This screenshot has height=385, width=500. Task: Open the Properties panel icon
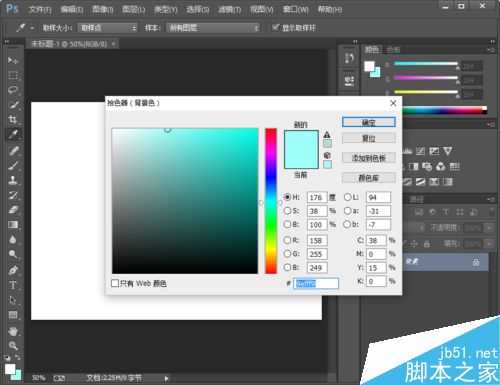[x=349, y=80]
